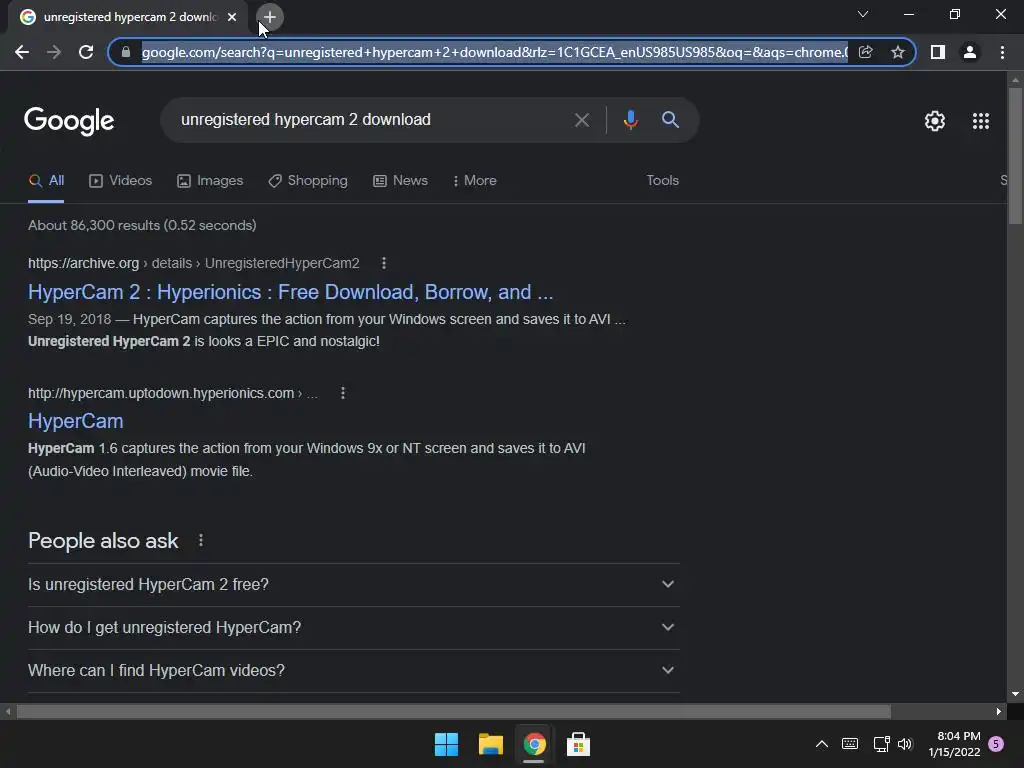Open a new browser tab
The height and width of the screenshot is (768, 1024).
point(270,18)
